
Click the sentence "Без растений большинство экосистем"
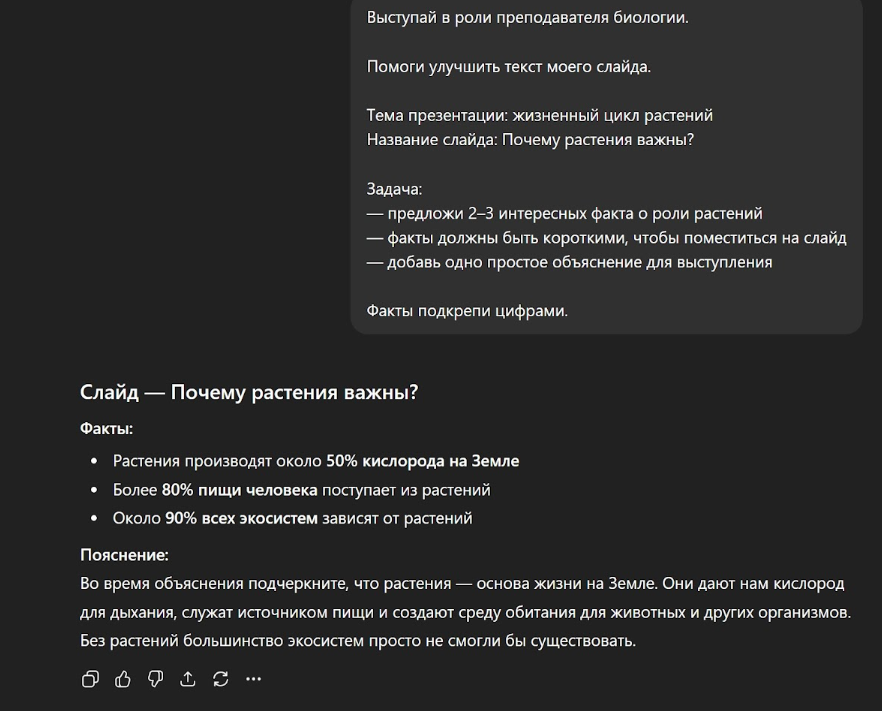pyautogui.click(x=357, y=640)
